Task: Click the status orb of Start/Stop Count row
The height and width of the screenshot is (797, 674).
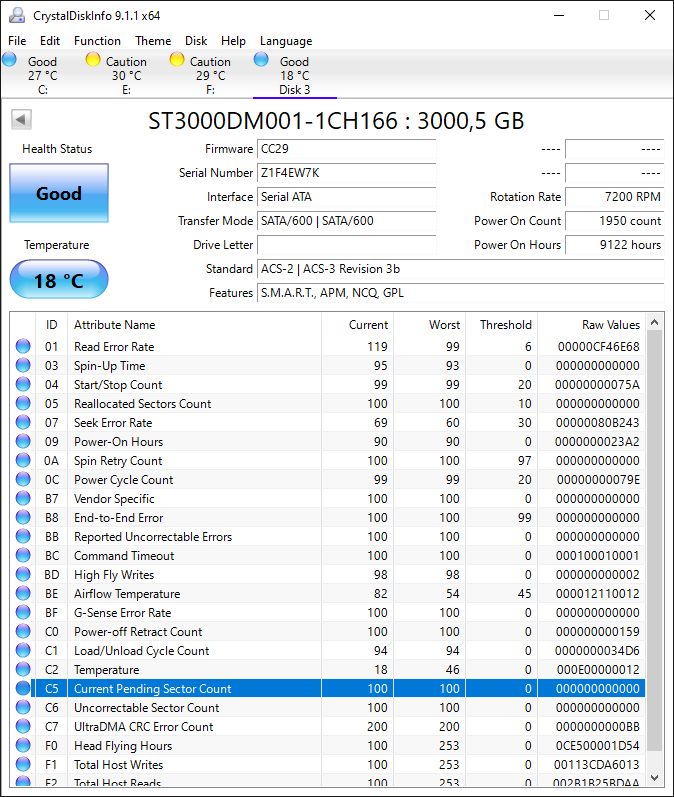Action: [x=23, y=384]
